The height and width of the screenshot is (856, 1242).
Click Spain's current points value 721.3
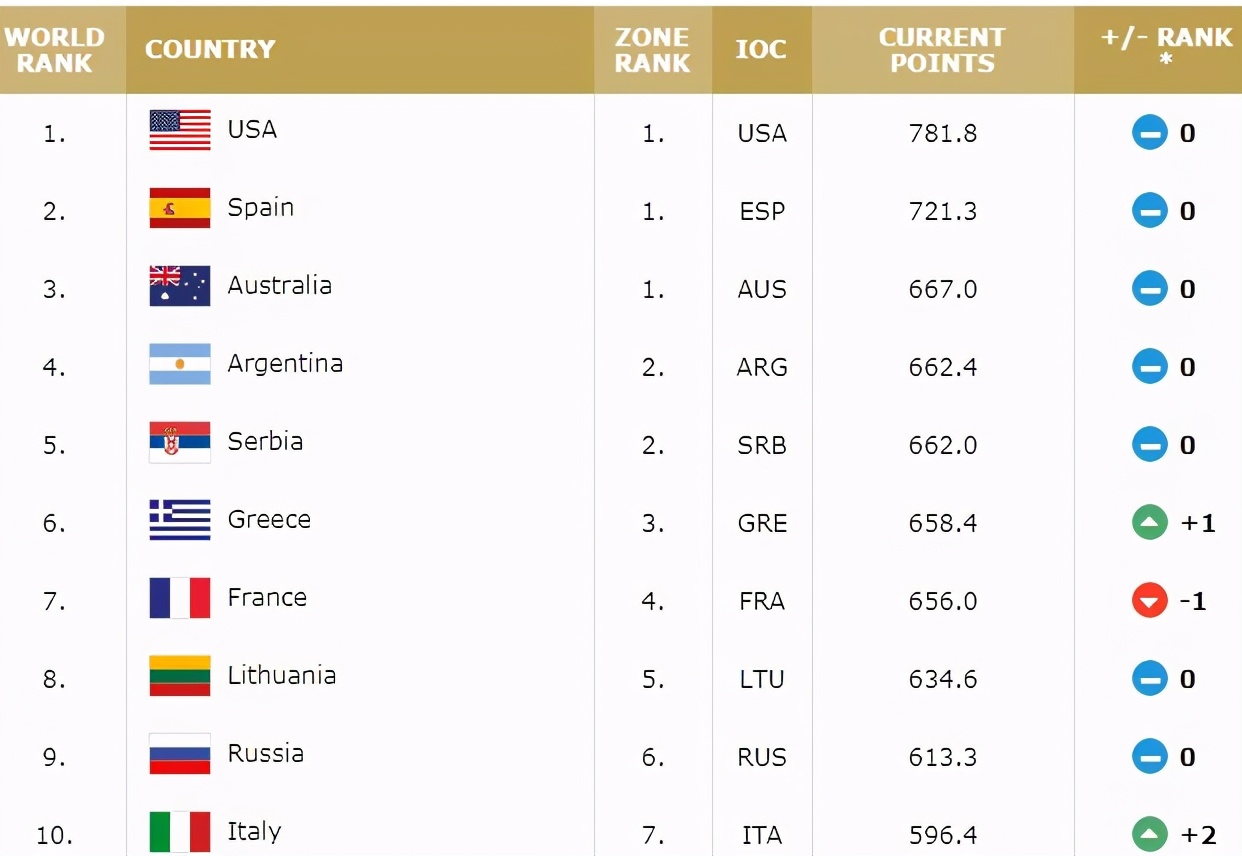coord(943,212)
